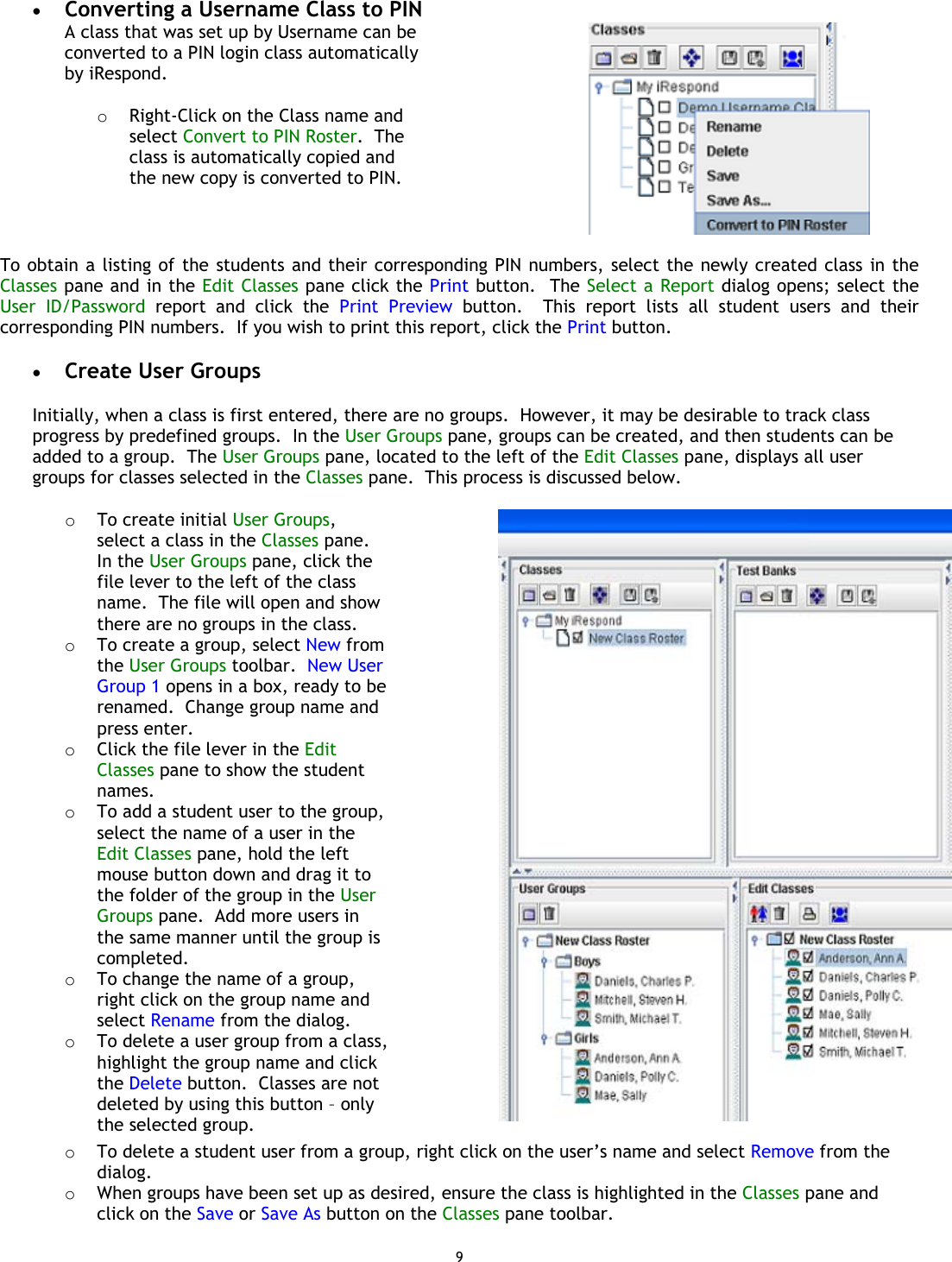
Task: Collapse New Class Roster in Edit Classes
Action: pyautogui.click(x=754, y=939)
